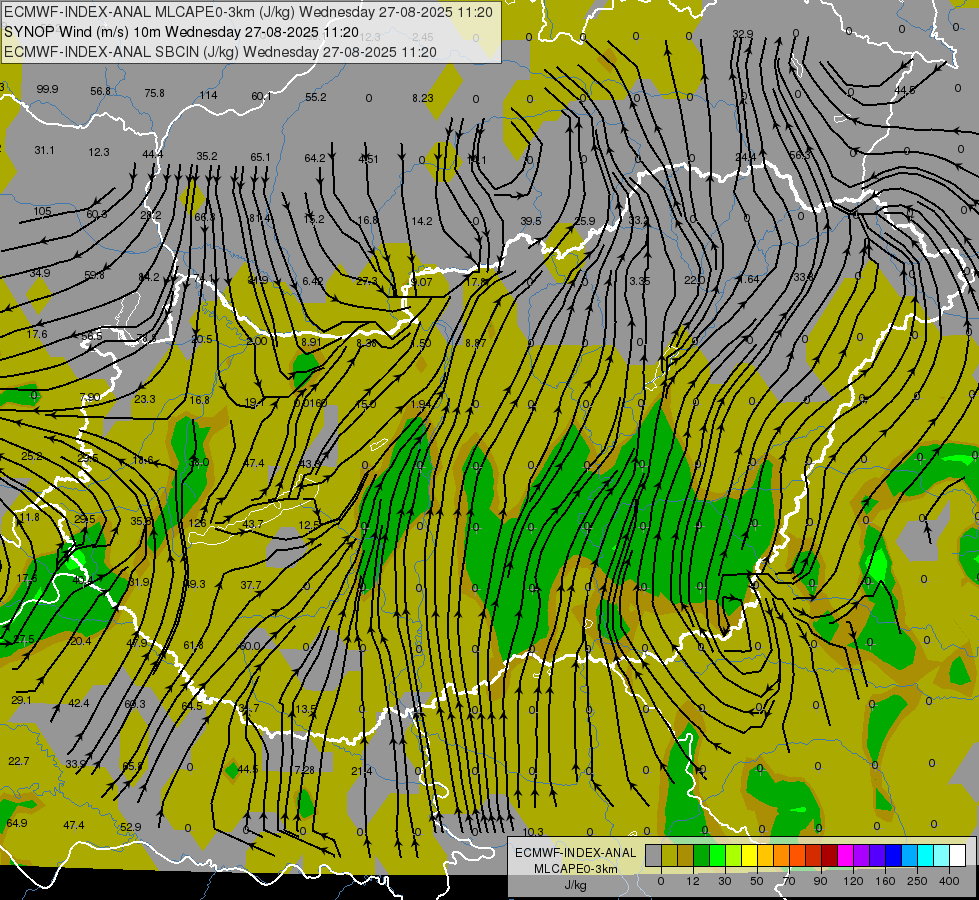Click the legend subtitle MLCAPE0-3km
The height and width of the screenshot is (900, 979).
[576, 869]
